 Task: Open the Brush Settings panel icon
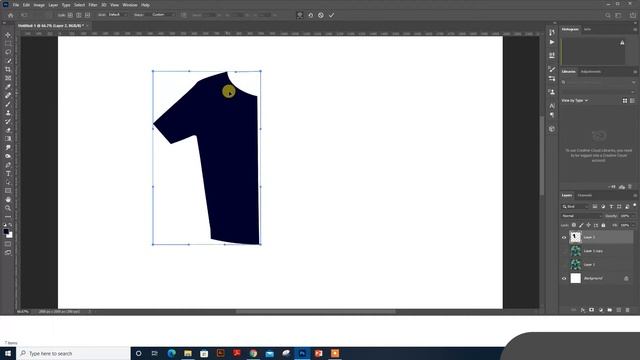[552, 69]
